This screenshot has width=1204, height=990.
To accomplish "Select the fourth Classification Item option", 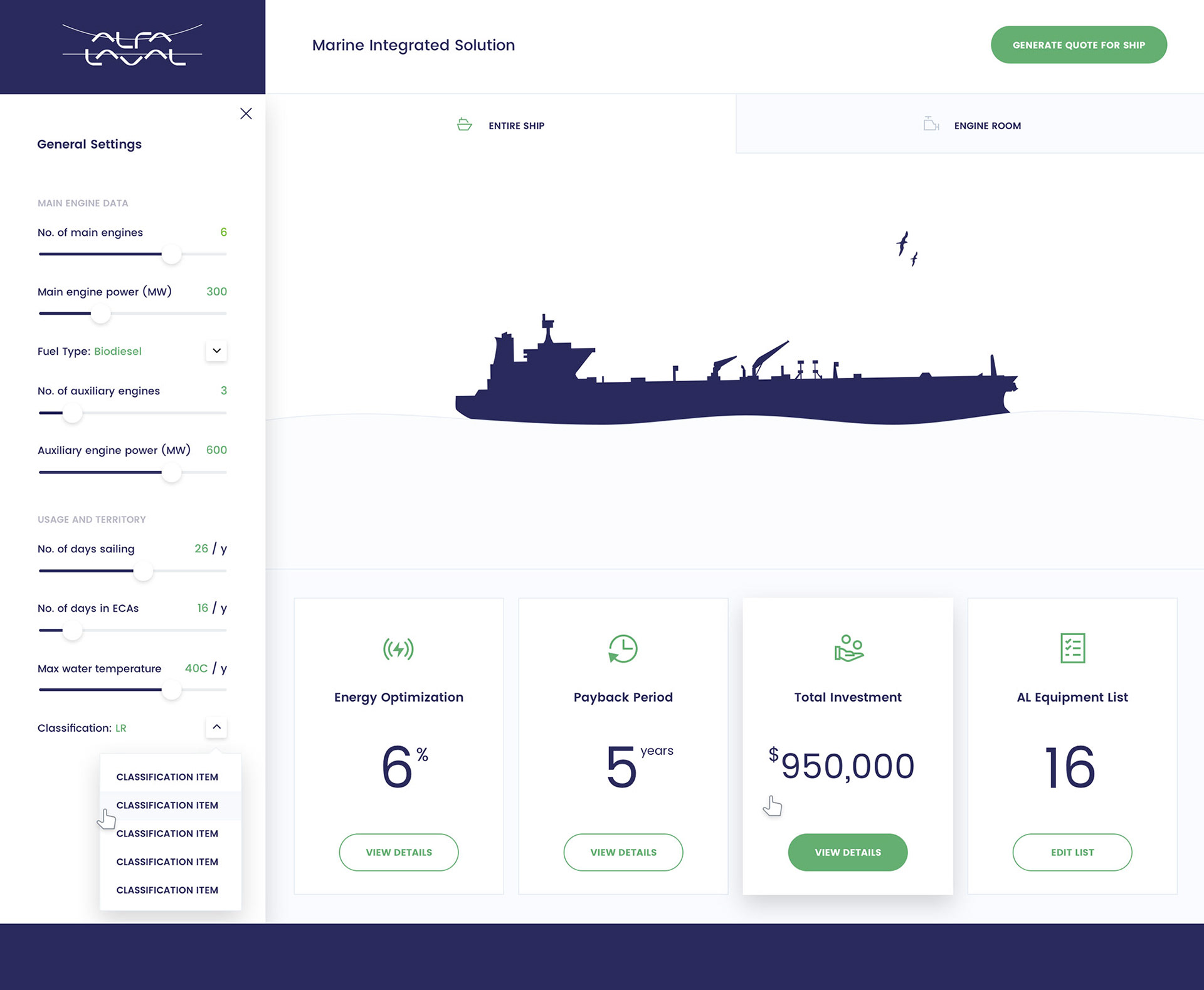I will pos(170,861).
